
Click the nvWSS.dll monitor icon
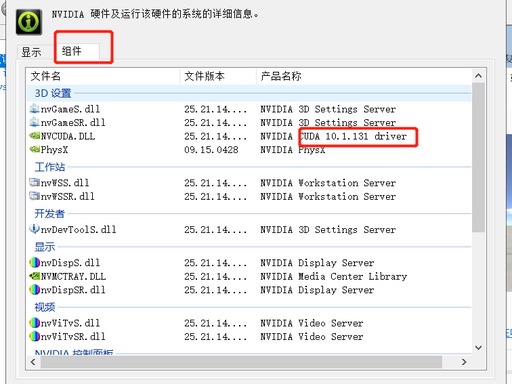pyautogui.click(x=34, y=182)
